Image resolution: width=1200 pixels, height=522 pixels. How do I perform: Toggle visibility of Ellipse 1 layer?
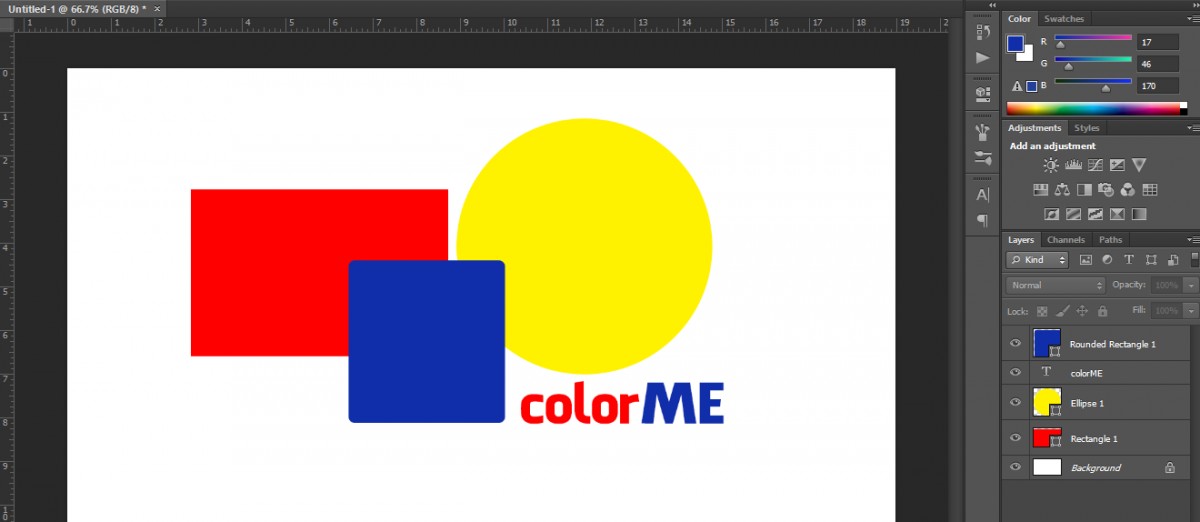[x=1016, y=403]
